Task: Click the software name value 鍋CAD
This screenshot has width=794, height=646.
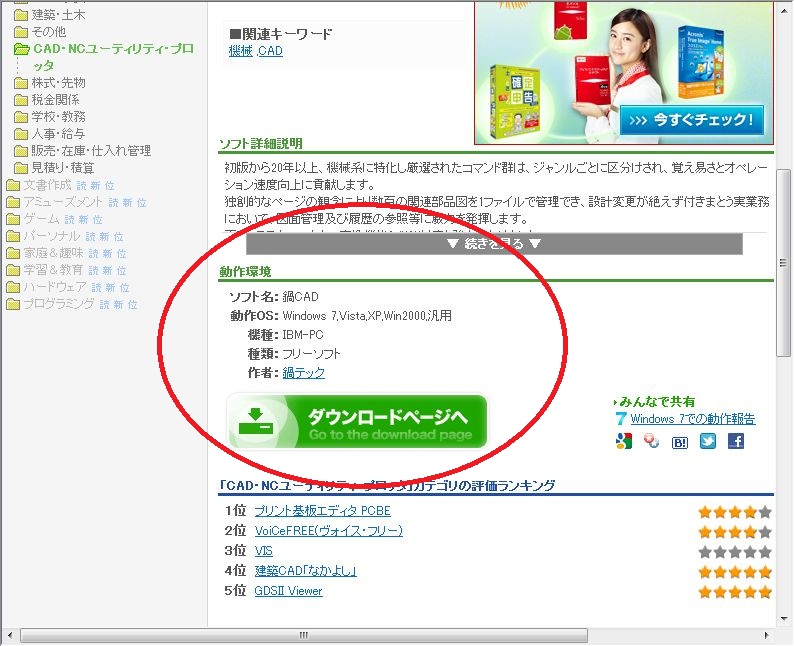Action: [300, 297]
